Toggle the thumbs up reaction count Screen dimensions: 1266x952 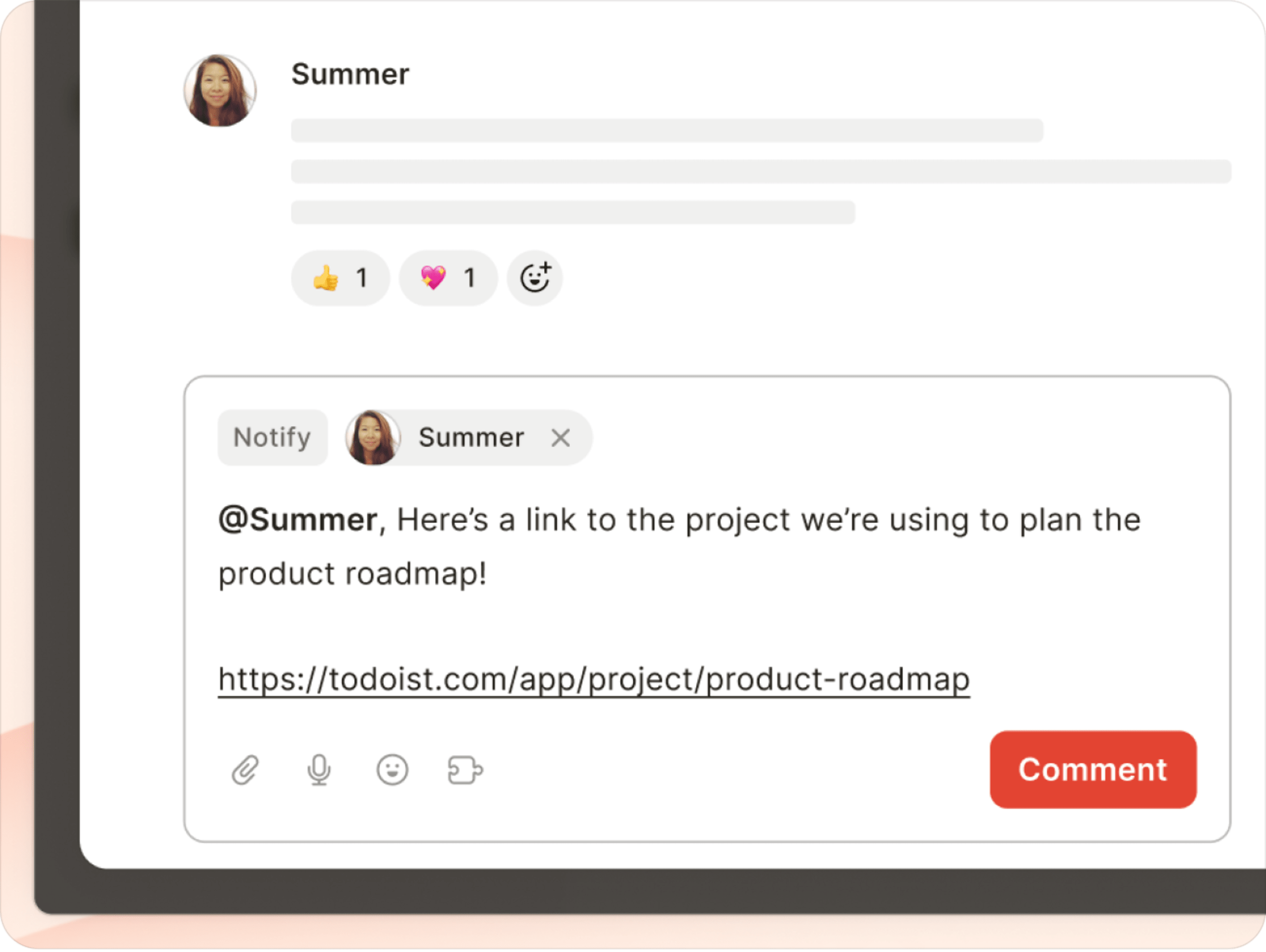click(x=340, y=279)
